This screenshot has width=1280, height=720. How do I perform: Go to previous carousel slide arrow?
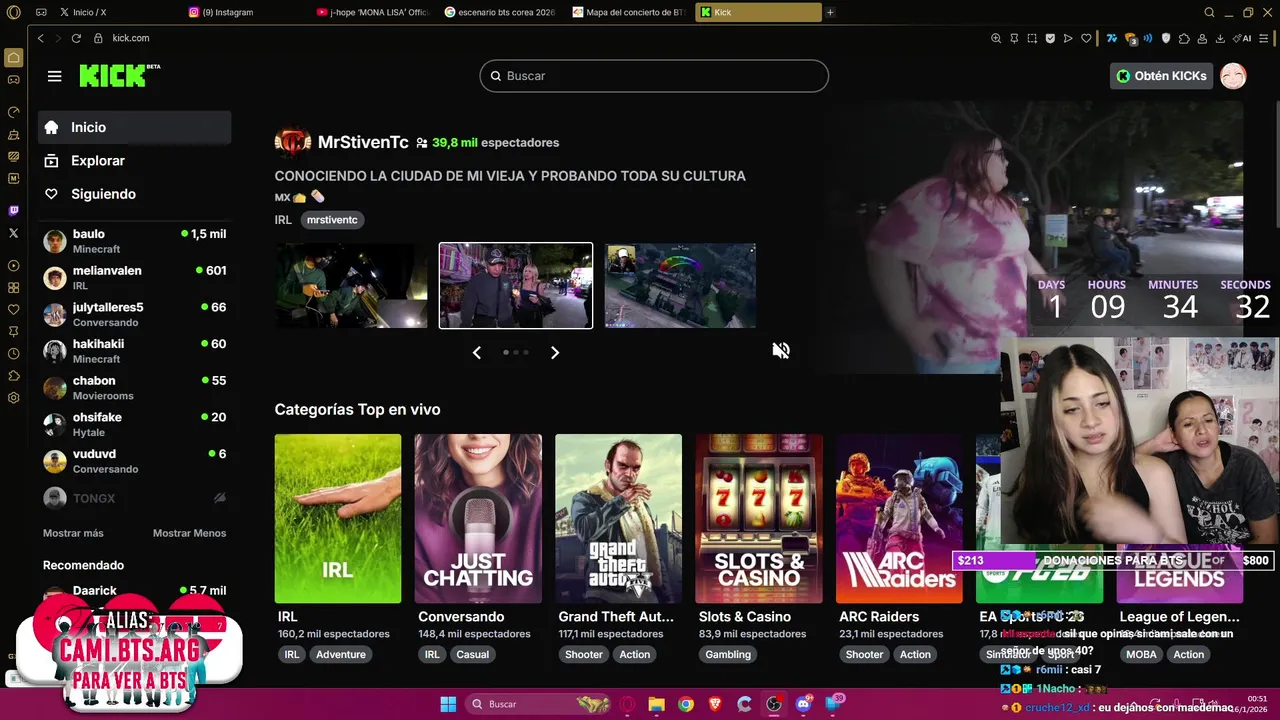[x=477, y=352]
